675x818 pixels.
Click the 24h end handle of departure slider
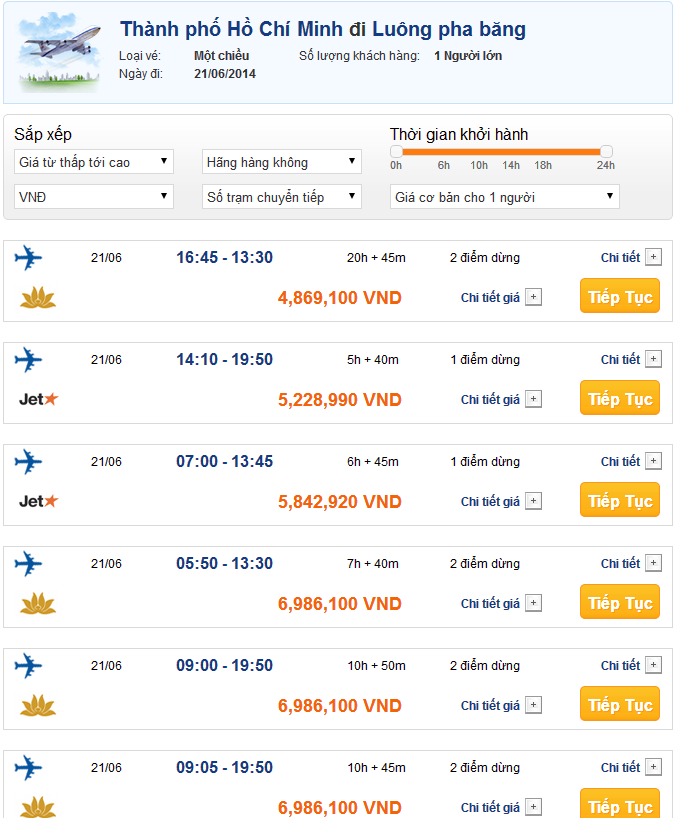pyautogui.click(x=606, y=152)
